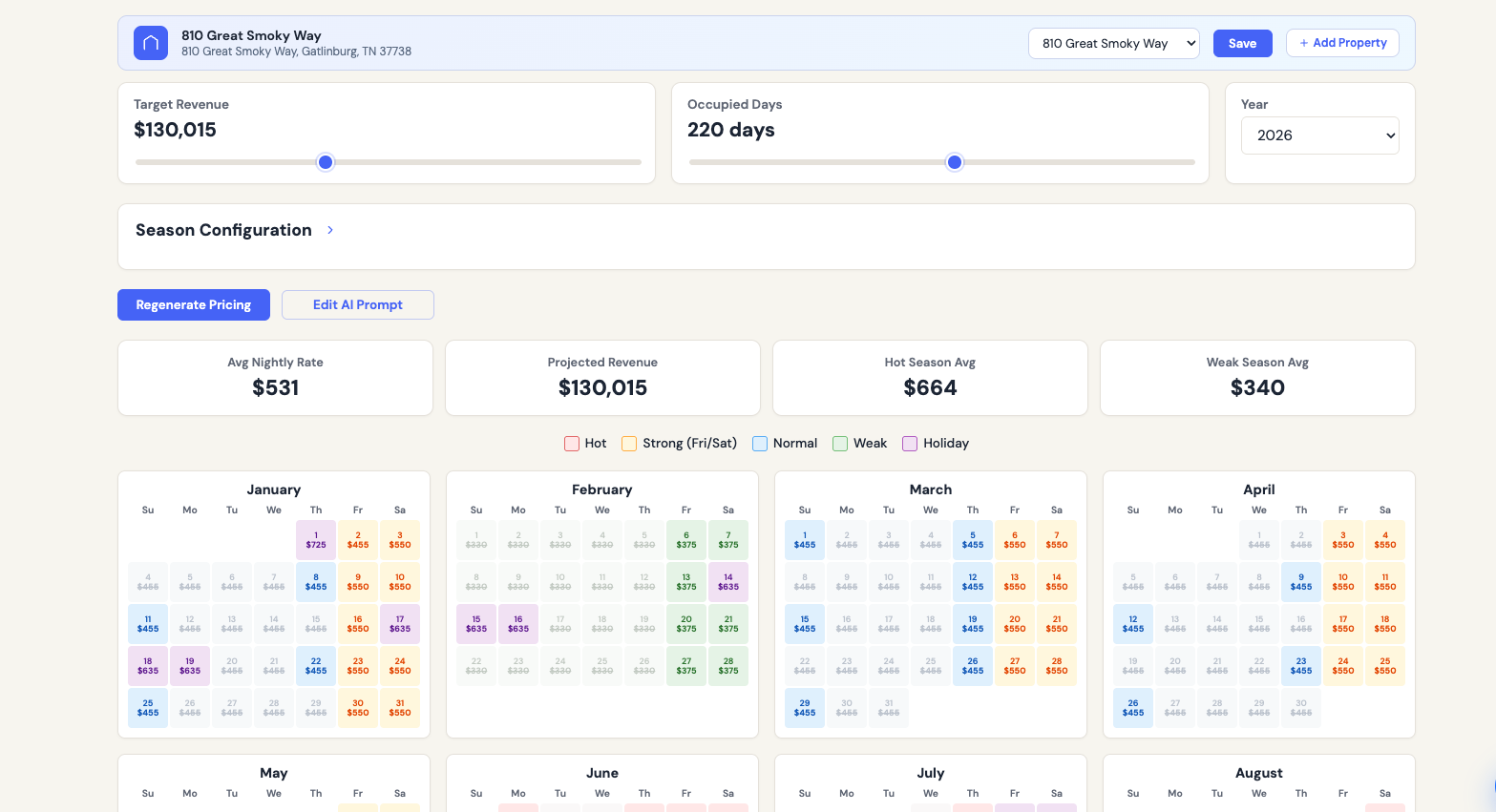
Task: Select February 6 weak cell priced $375
Action: 686,540
